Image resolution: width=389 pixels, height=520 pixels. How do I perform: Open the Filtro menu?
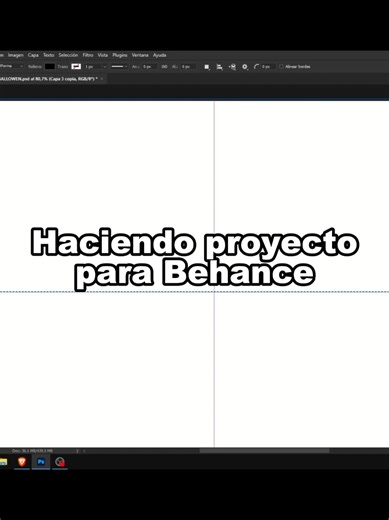click(x=88, y=55)
